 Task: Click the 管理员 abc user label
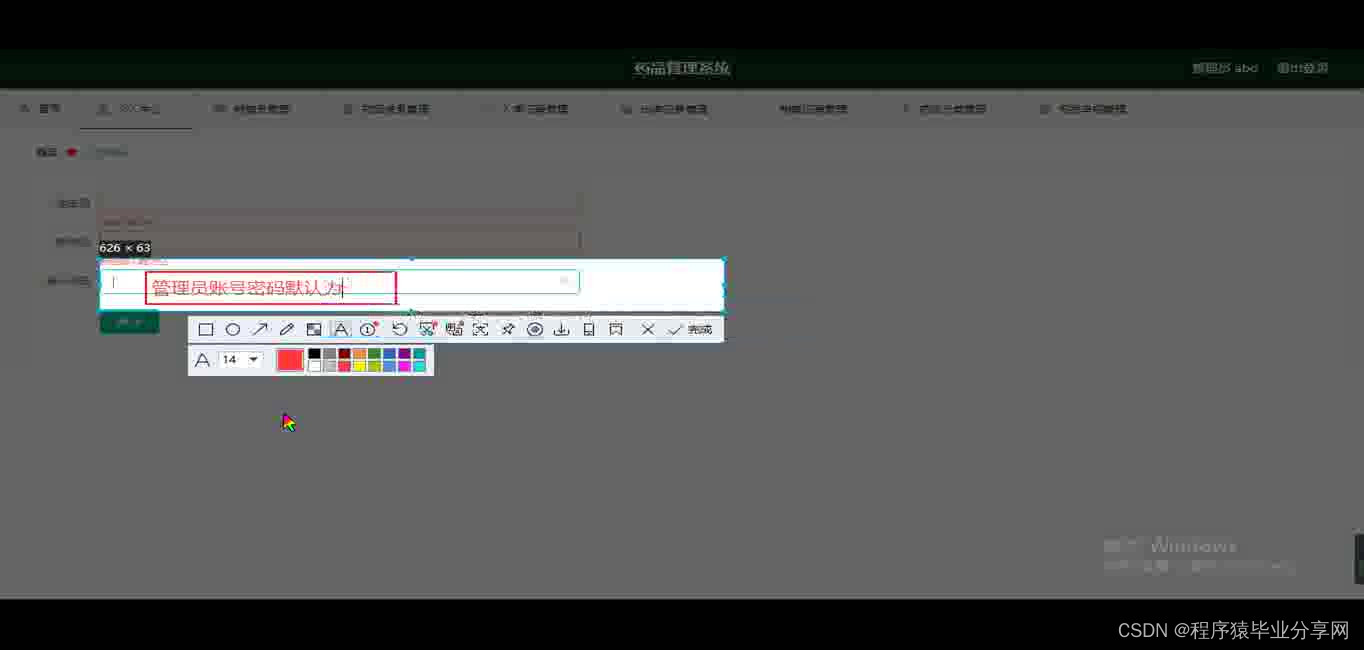point(1225,68)
